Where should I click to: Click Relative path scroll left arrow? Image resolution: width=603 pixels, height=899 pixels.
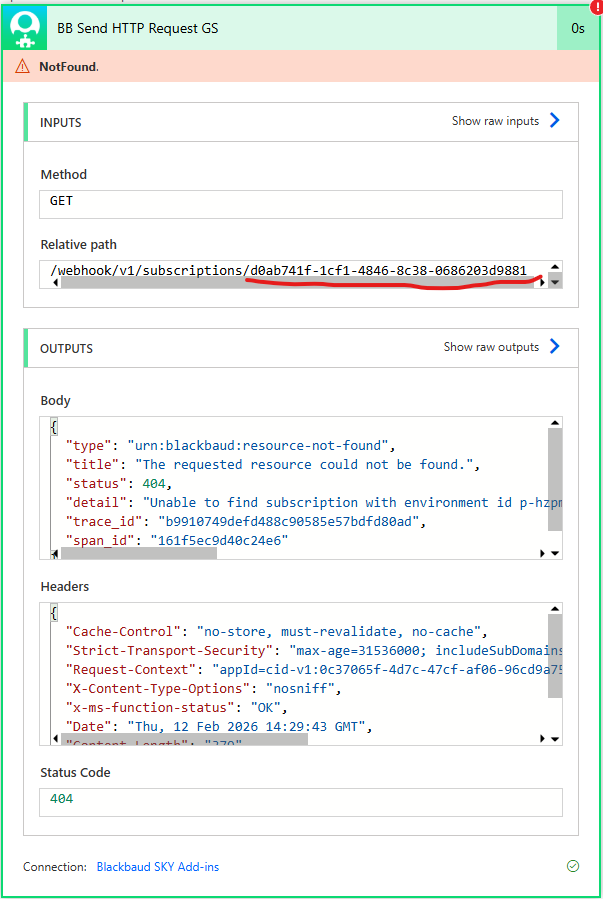(x=55, y=283)
